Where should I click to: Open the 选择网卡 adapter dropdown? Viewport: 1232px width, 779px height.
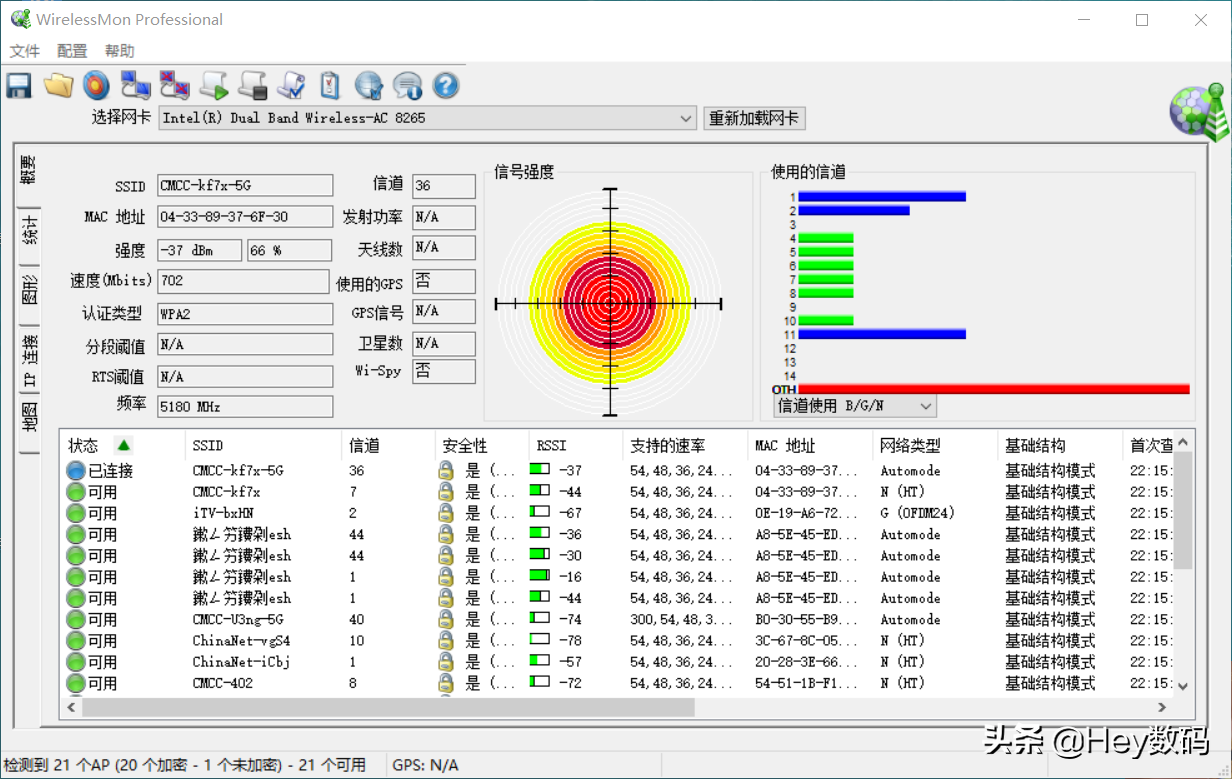[x=428, y=118]
